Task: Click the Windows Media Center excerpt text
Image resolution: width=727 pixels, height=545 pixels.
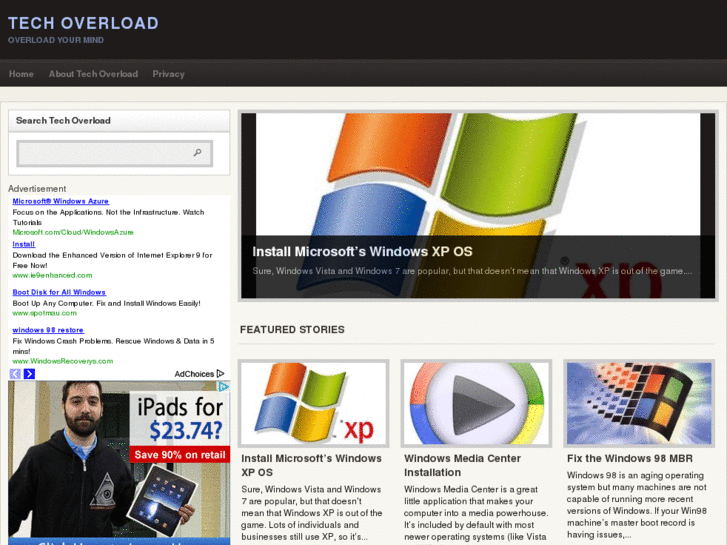Action: coord(476,515)
